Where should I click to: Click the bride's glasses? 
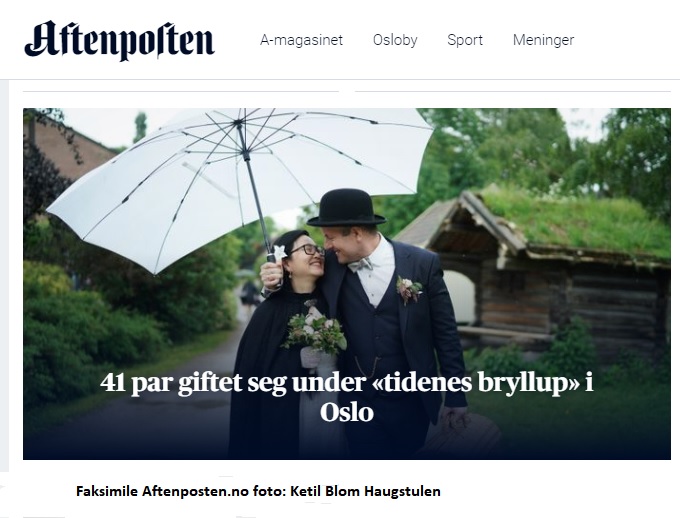click(307, 250)
